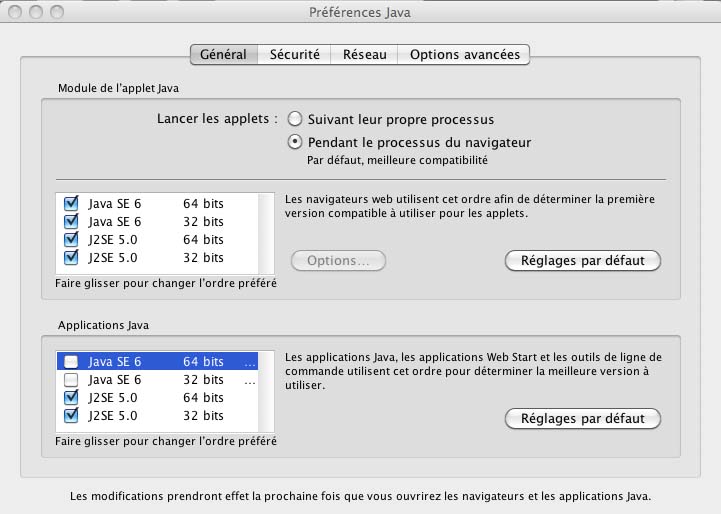Click applet section 'Réglages par défaut' button
Screen dimensions: 721x514
pyautogui.click(x=583, y=261)
